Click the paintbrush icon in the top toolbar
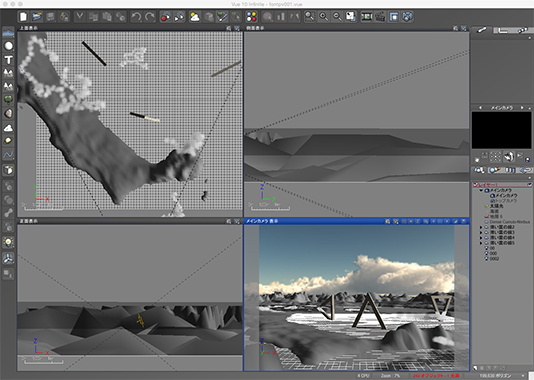Screen dimensions: 534x380 point(222,16)
